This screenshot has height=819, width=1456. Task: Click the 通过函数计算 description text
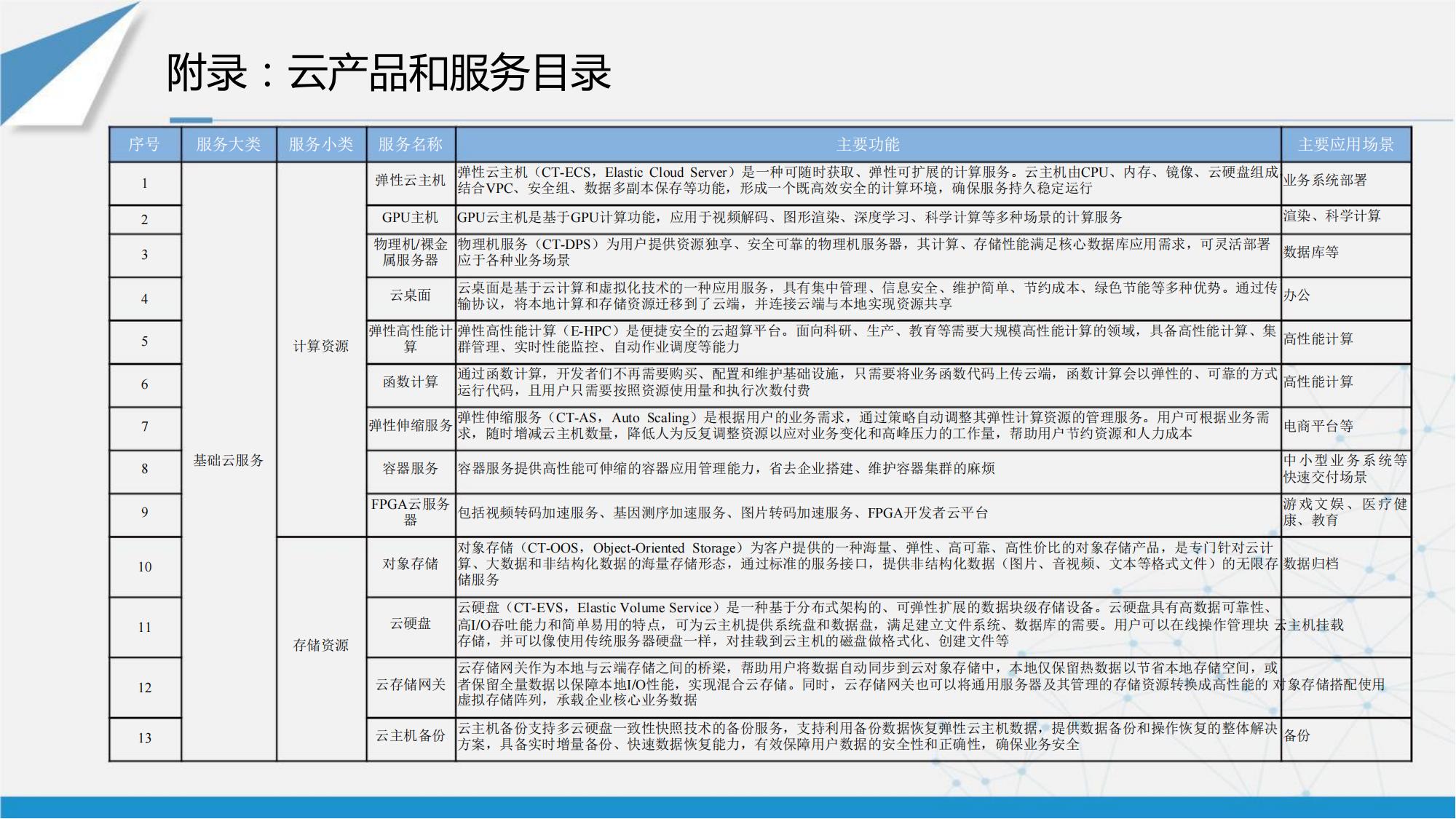[868, 382]
